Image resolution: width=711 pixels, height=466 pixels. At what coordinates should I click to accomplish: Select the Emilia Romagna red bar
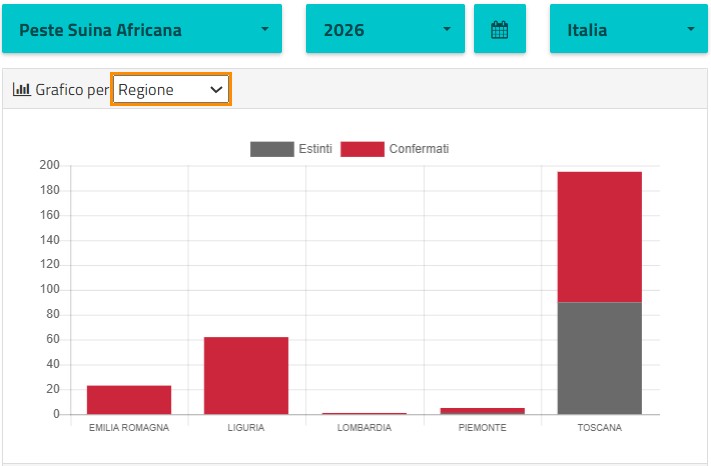[x=129, y=400]
